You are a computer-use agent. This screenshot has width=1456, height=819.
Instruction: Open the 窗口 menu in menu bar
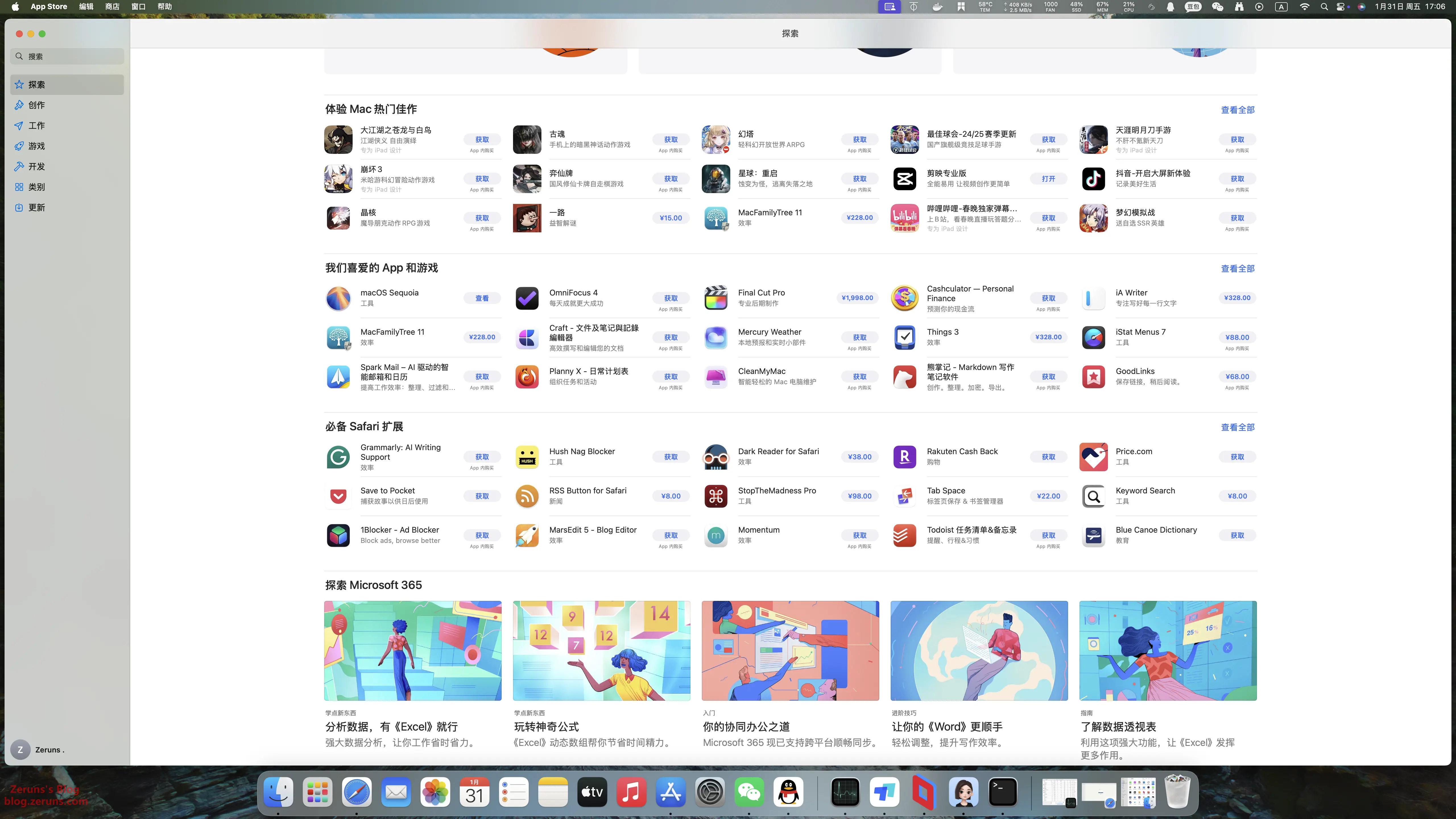pyautogui.click(x=138, y=7)
